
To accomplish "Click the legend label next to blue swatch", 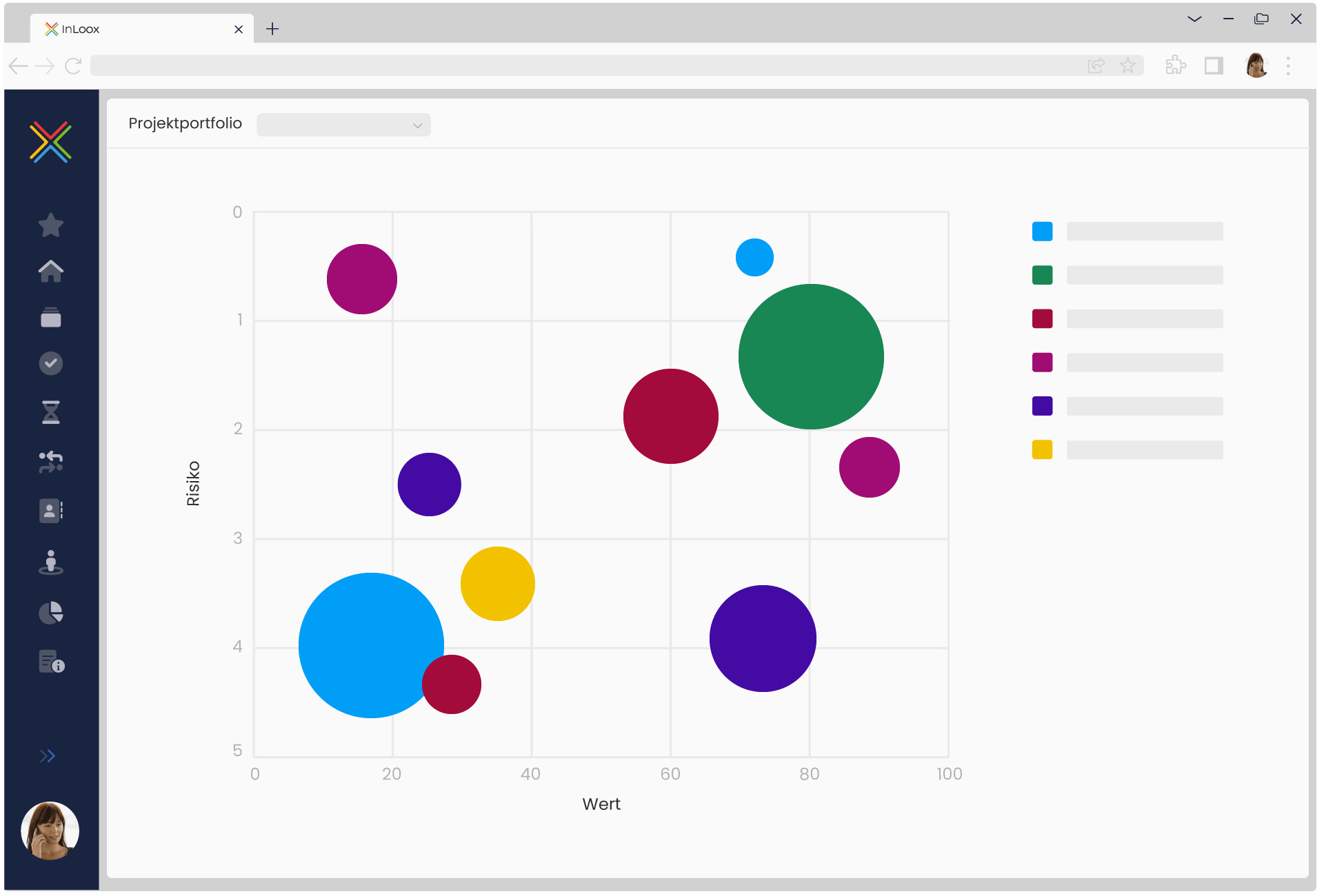I will (x=1145, y=231).
